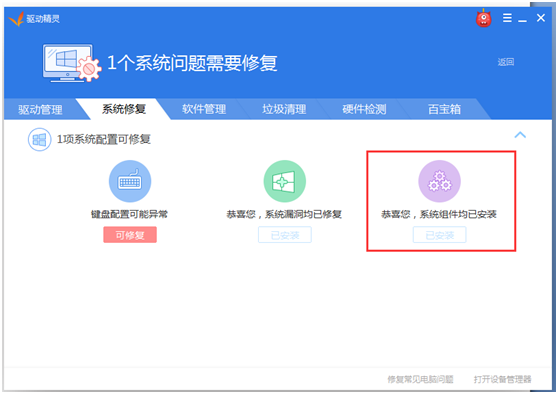Open the 打开设备管理器 link
The width and height of the screenshot is (558, 394).
pyautogui.click(x=502, y=379)
